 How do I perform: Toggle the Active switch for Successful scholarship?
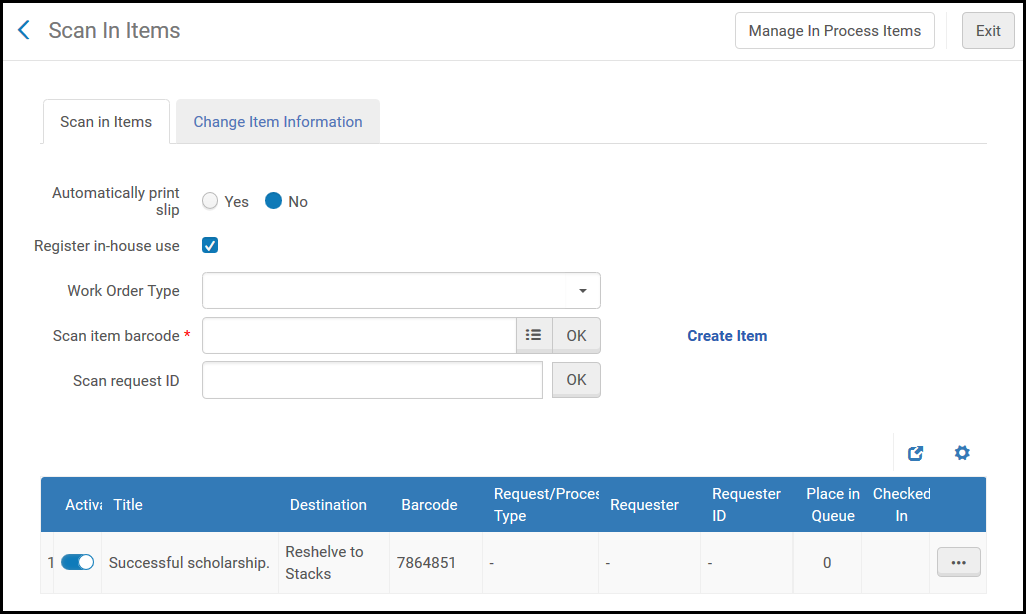tap(78, 563)
